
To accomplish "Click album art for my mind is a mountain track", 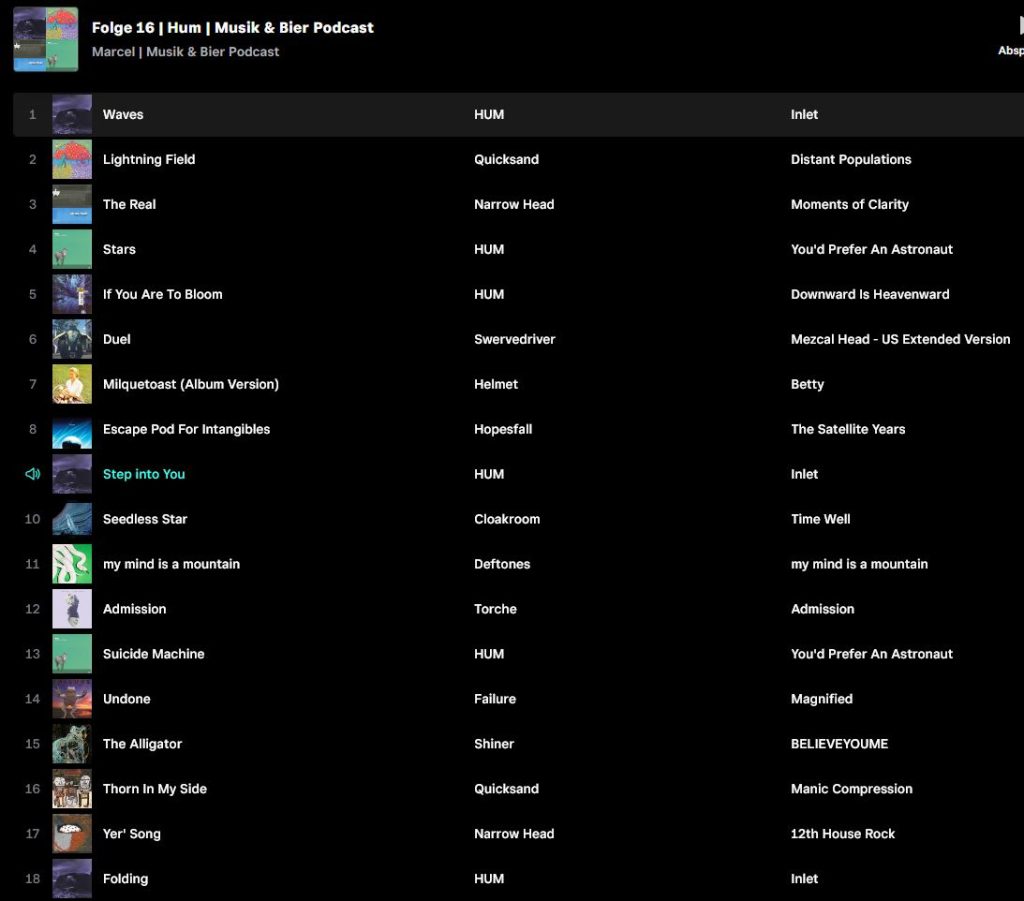I will click(x=72, y=564).
